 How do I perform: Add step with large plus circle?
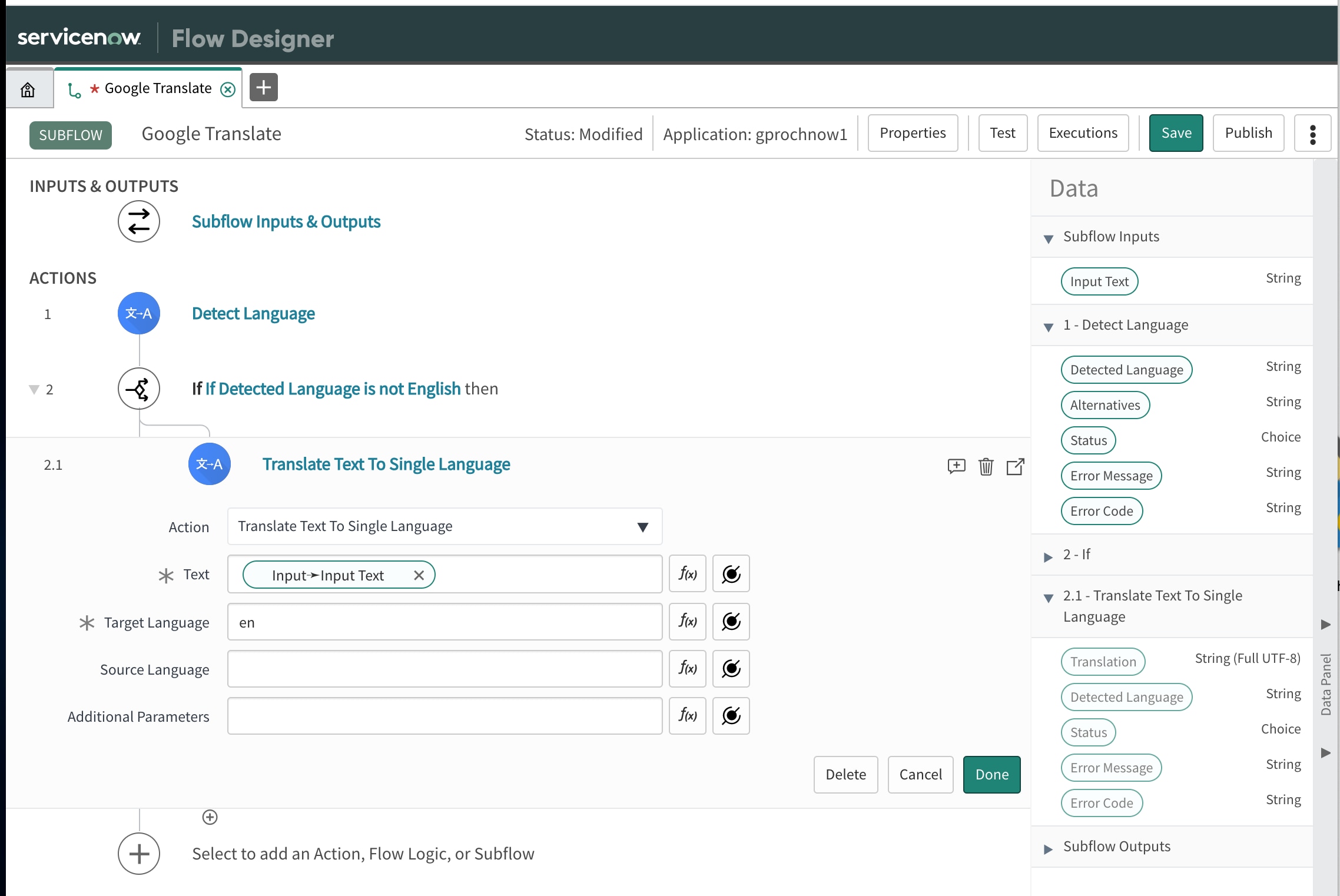139,854
